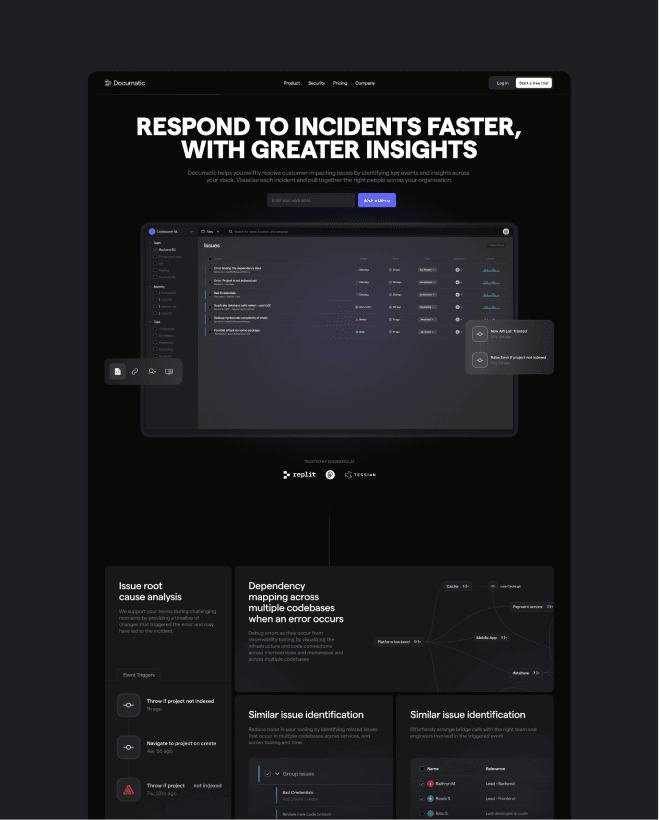Click the Log in button
659x820 pixels.
[x=503, y=83]
